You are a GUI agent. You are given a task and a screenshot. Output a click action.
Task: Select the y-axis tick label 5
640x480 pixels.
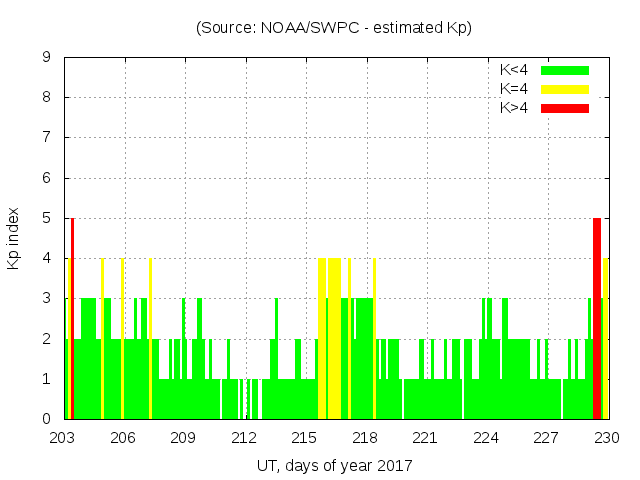click(x=47, y=219)
